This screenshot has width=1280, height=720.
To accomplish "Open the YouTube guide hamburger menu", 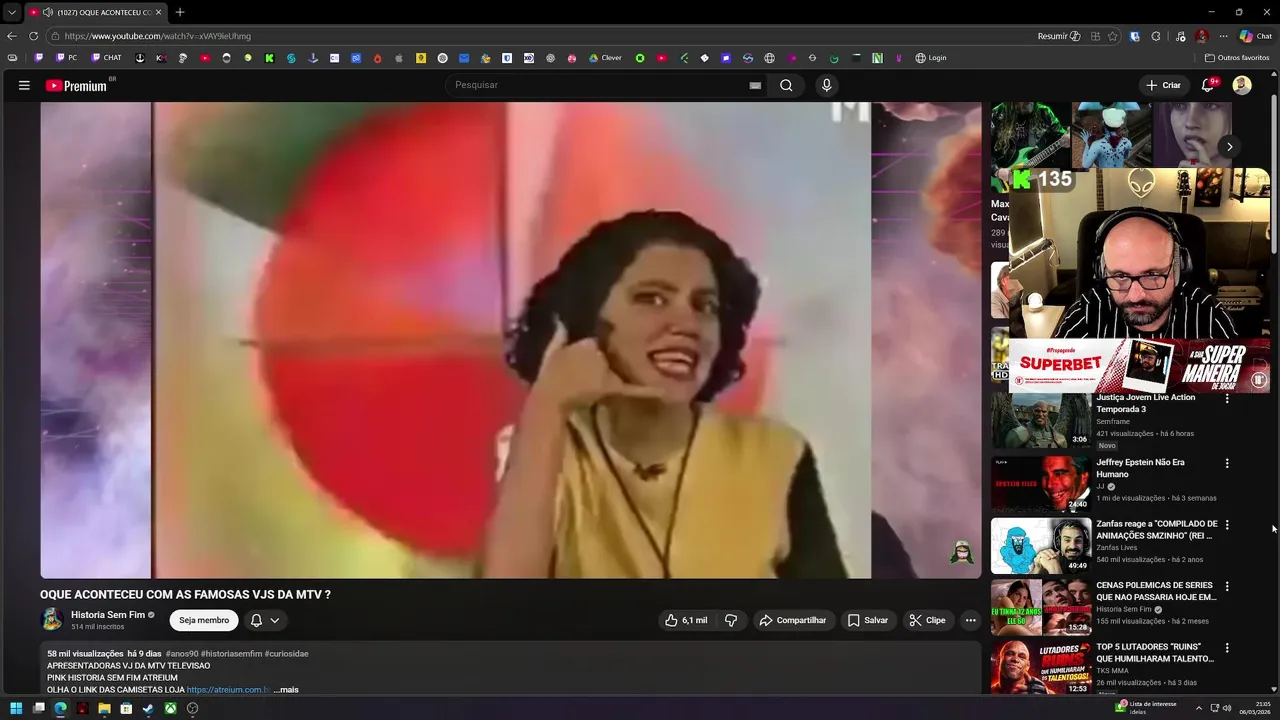I will coord(24,85).
